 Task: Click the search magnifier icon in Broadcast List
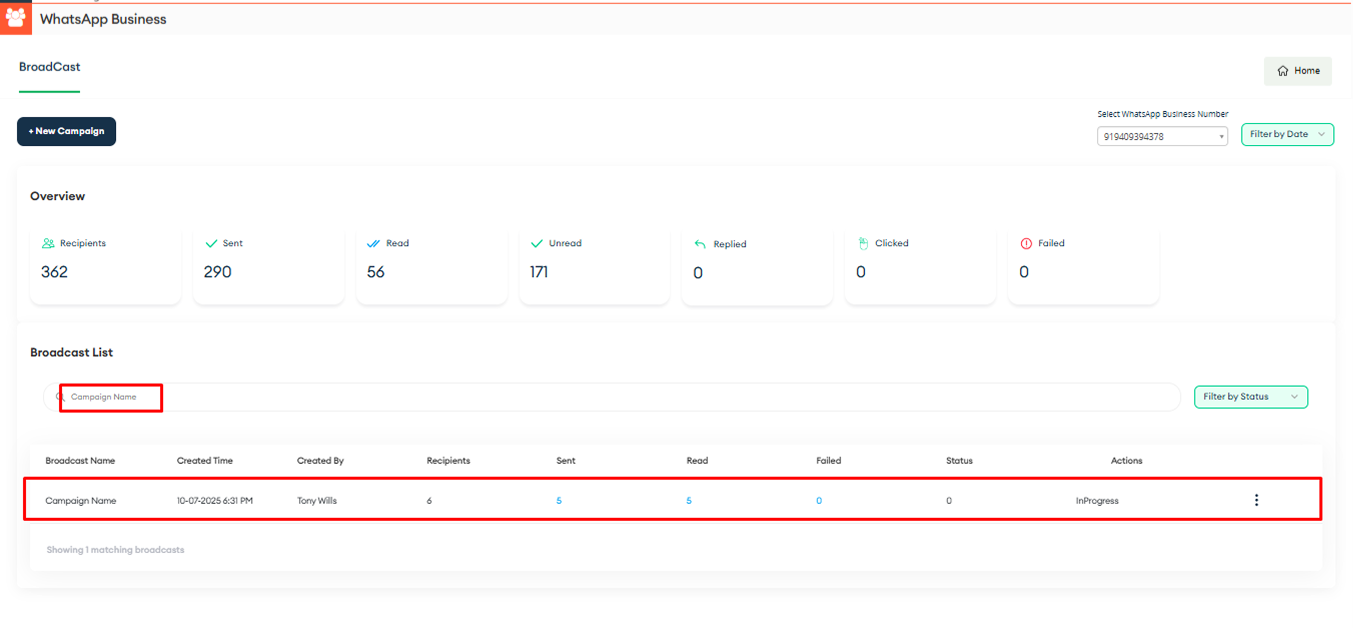(60, 397)
